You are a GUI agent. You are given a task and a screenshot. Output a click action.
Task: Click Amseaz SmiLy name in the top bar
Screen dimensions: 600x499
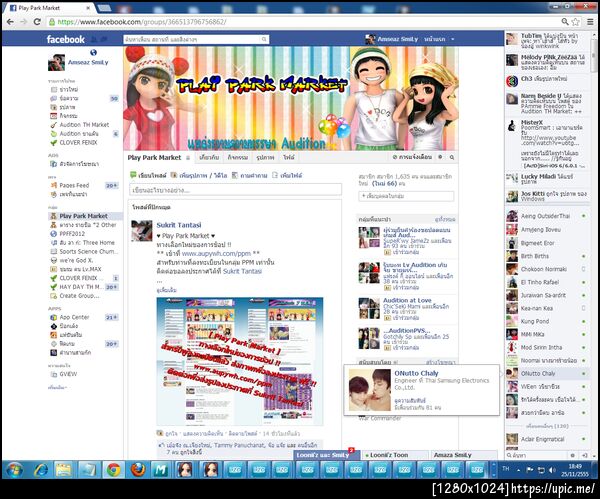398,39
